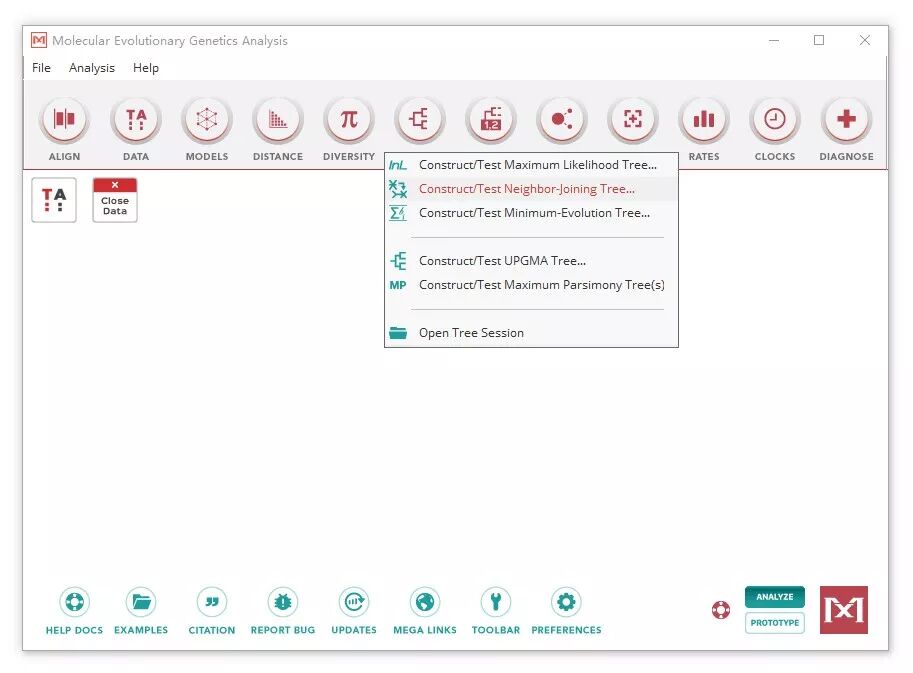Open the DIVERSITY pi icon
Screen dimensions: 913x673
tap(349, 119)
